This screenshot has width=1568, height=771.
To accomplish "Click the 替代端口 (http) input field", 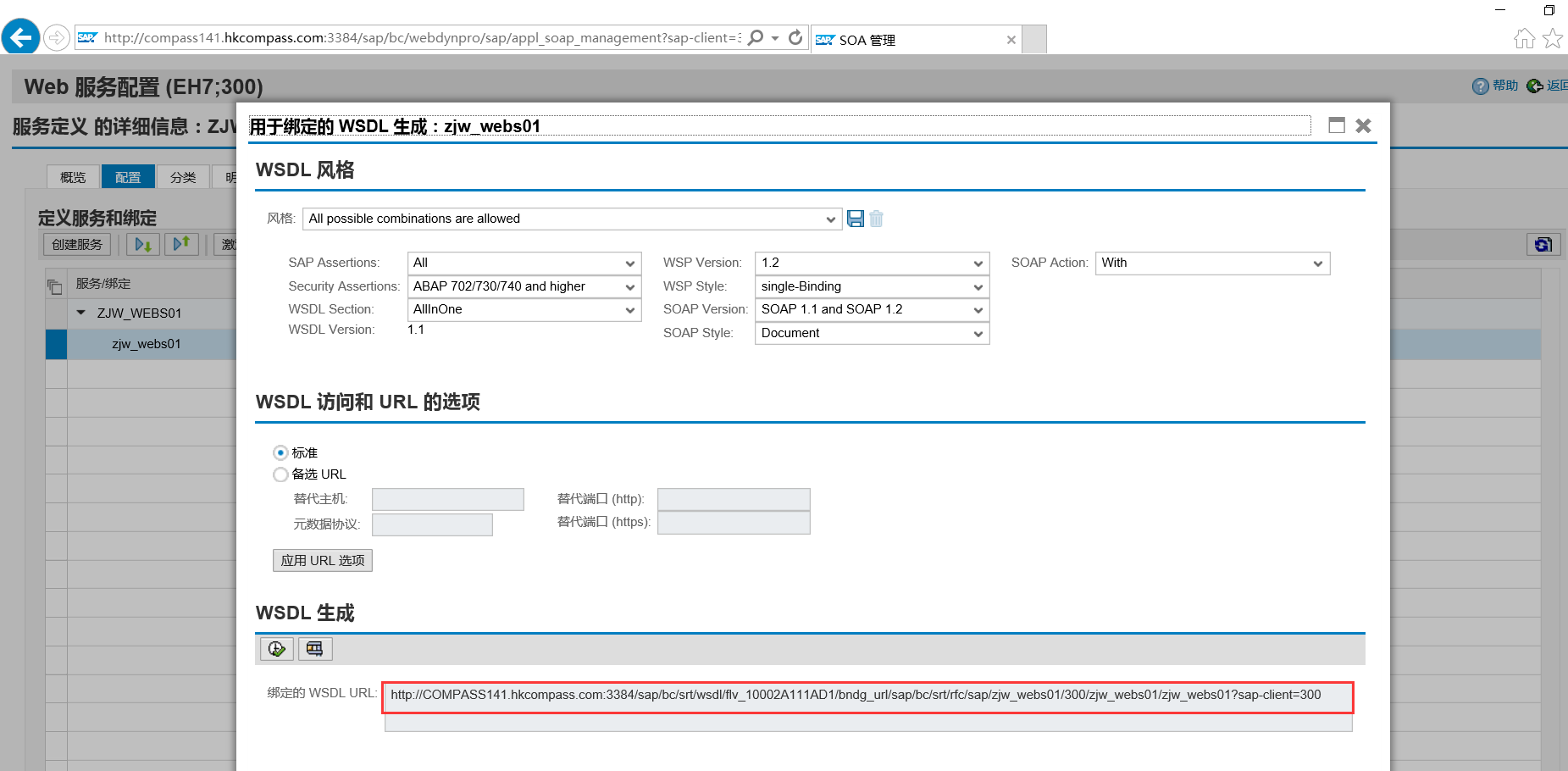I will [x=734, y=499].
